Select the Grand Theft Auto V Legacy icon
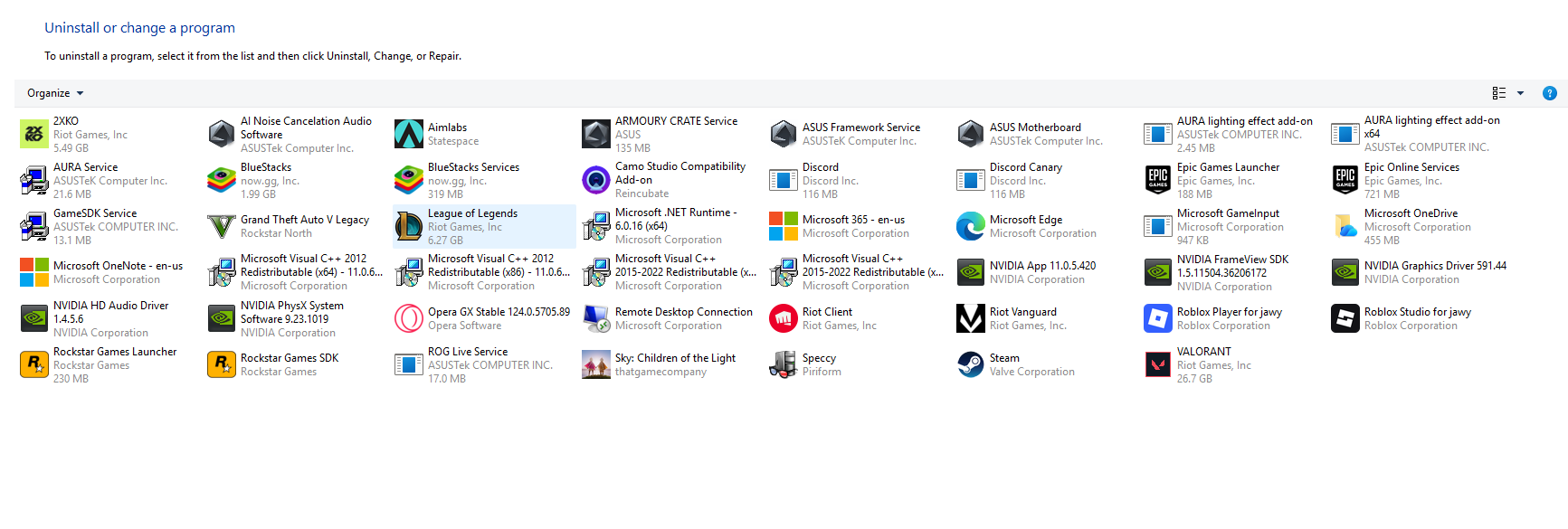Screen dimensions: 1568x529 222,226
